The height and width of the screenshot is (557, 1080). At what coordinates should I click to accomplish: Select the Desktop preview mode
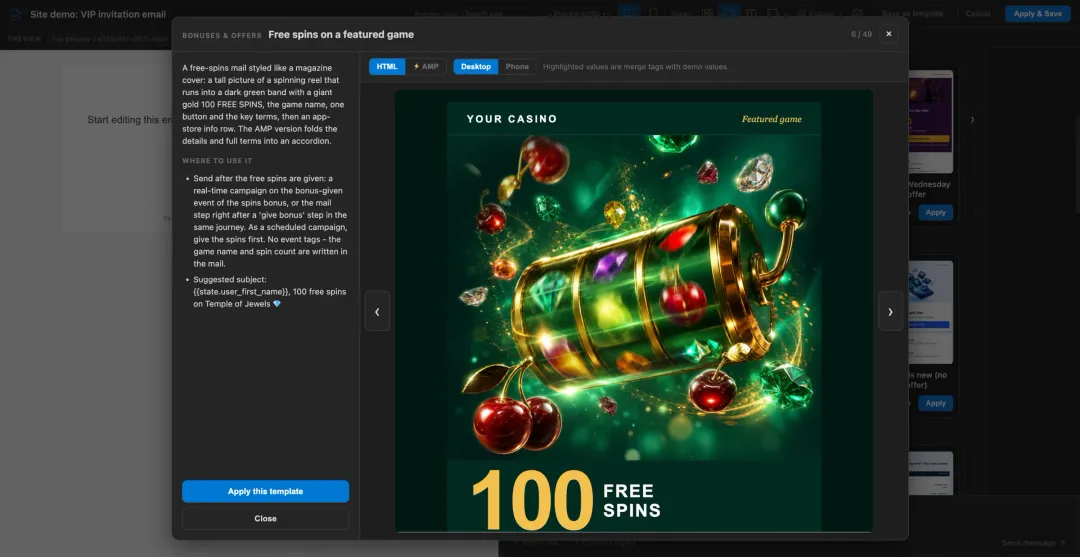(476, 67)
